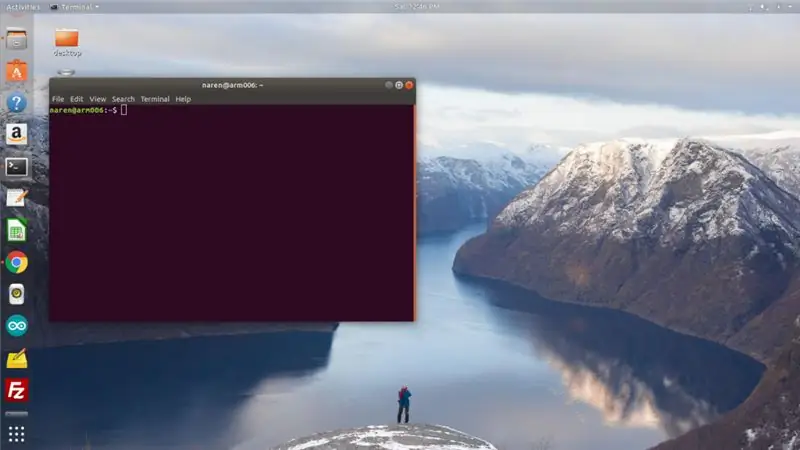Screen dimensions: 800x450
Task: Launch the Arduino IDE dock icon
Action: [x=16, y=326]
